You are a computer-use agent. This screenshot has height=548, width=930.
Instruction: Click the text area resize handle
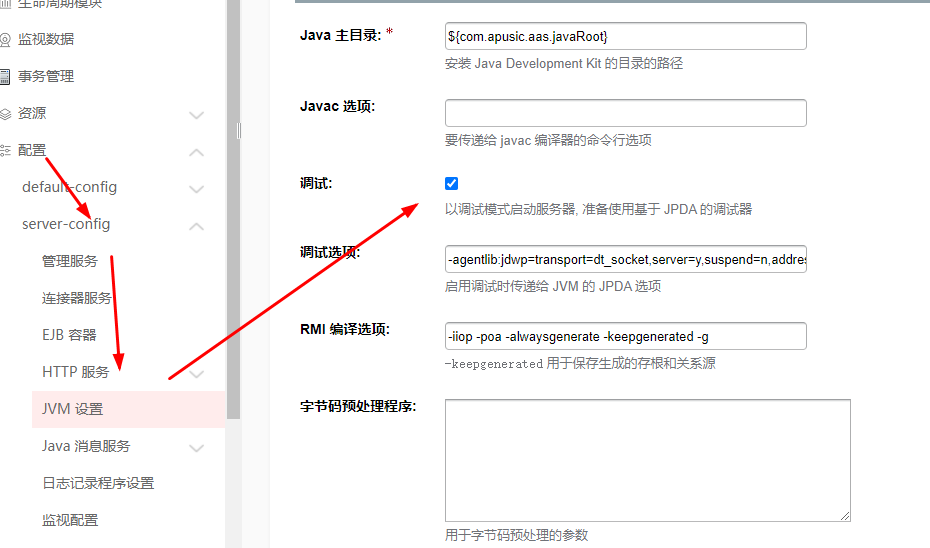845,516
